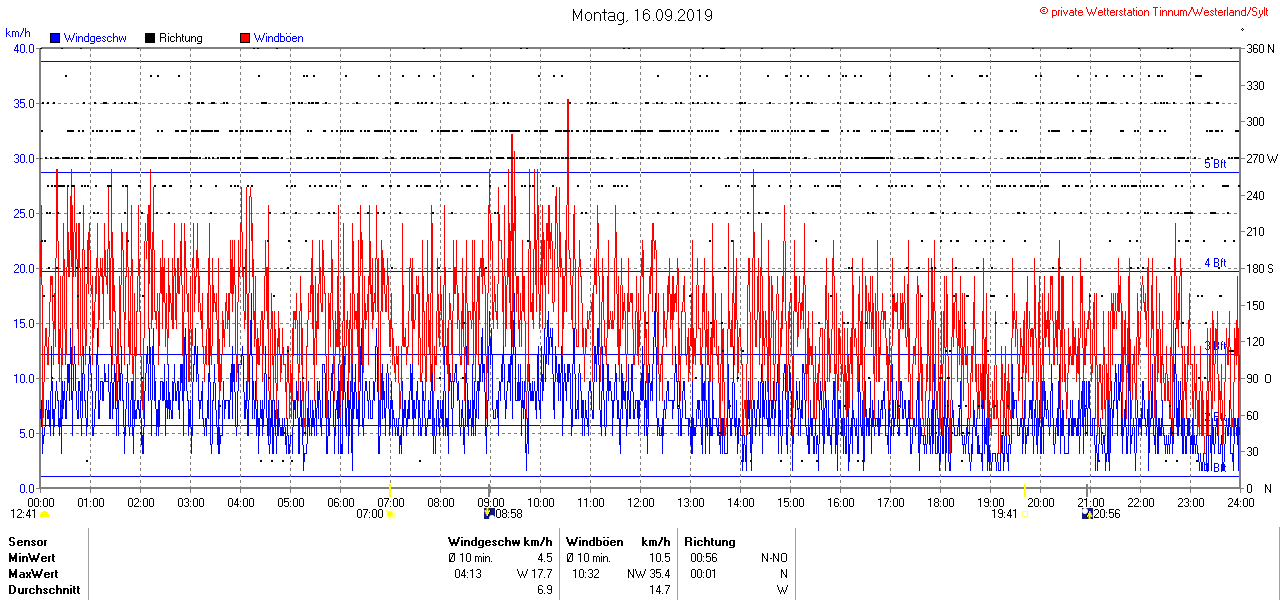Click the moon icon next to 20:56
Viewport: 1280px width, 600px height.
tap(1086, 514)
